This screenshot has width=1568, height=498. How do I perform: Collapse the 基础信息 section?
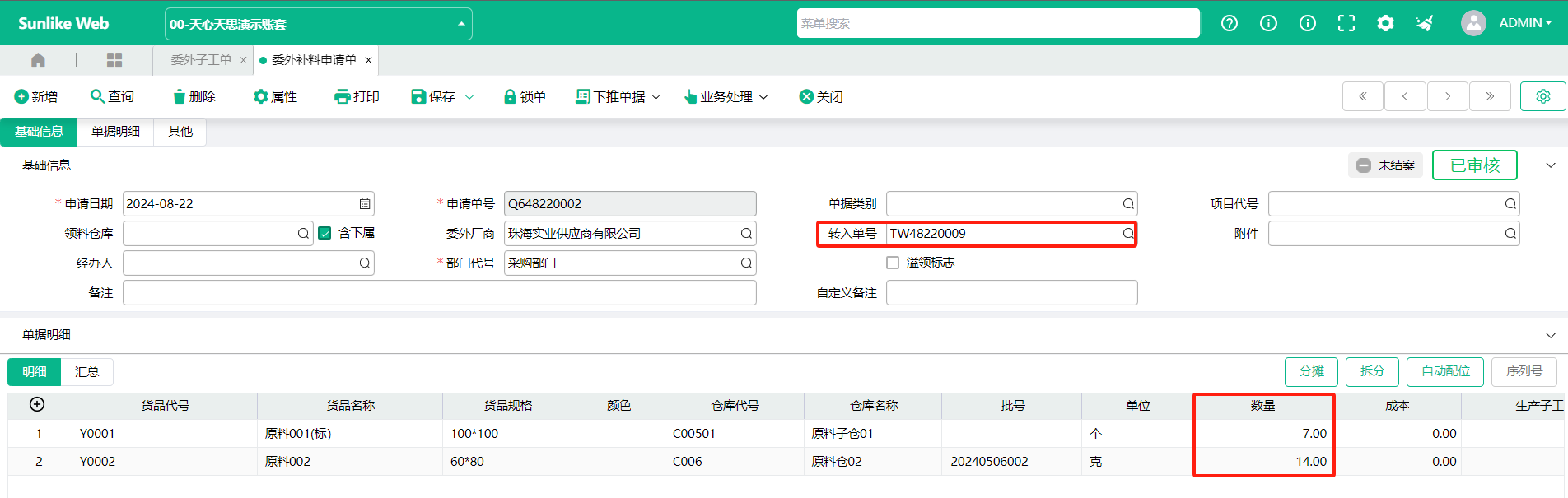click(x=1551, y=165)
